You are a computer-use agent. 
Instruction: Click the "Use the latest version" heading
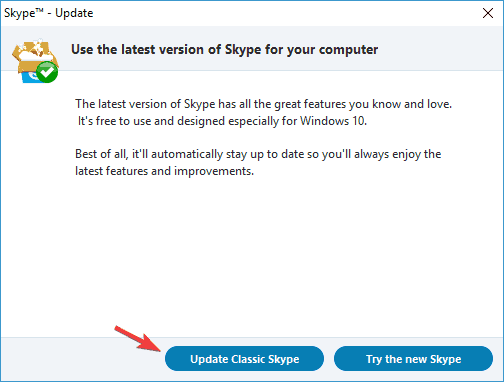point(224,50)
